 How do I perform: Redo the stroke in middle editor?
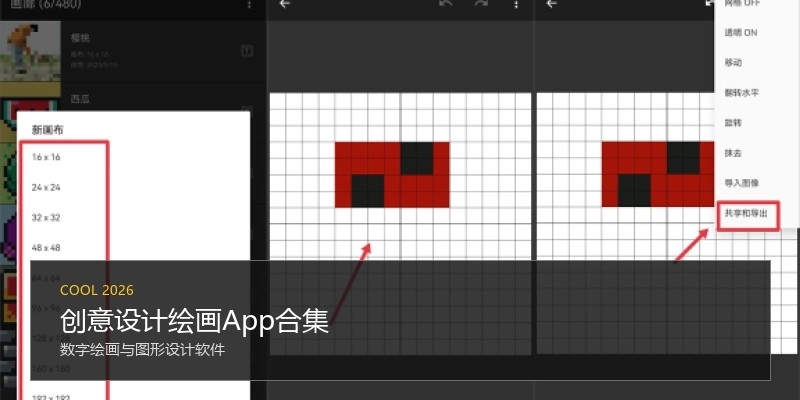click(x=481, y=4)
